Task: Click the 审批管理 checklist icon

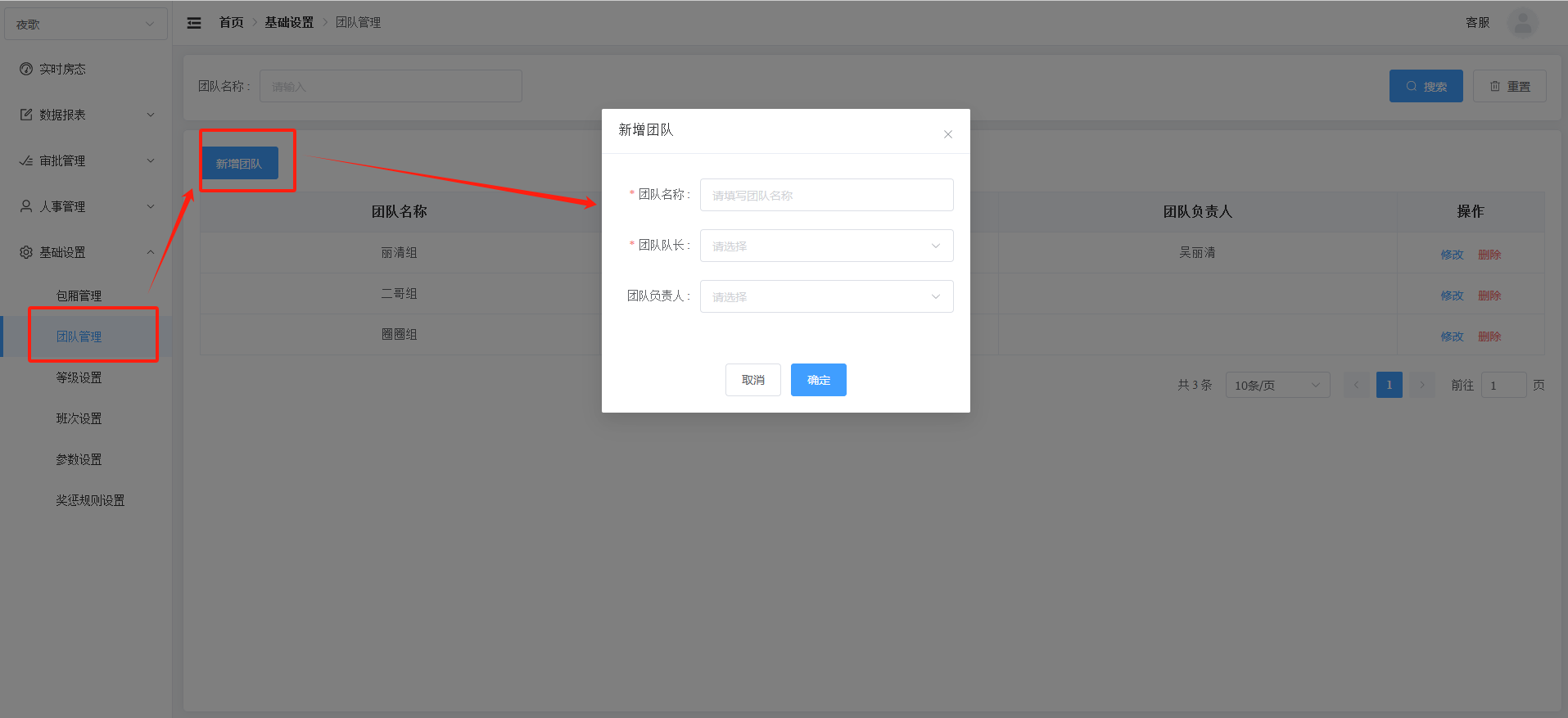Action: coord(26,160)
